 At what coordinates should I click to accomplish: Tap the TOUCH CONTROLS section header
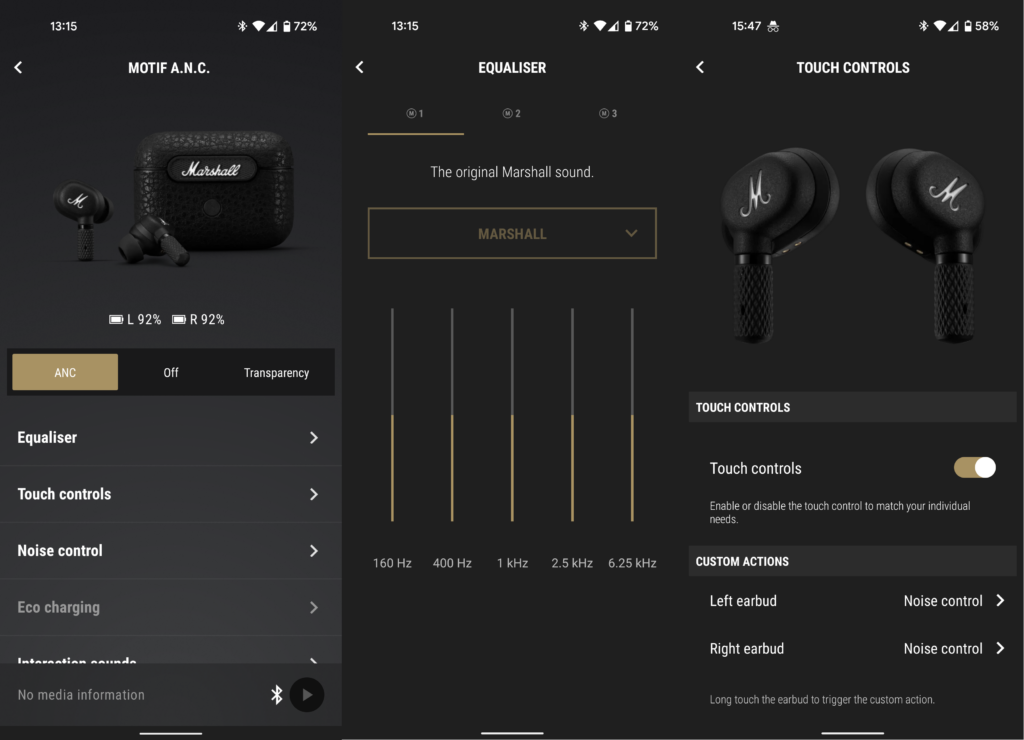click(x=853, y=407)
